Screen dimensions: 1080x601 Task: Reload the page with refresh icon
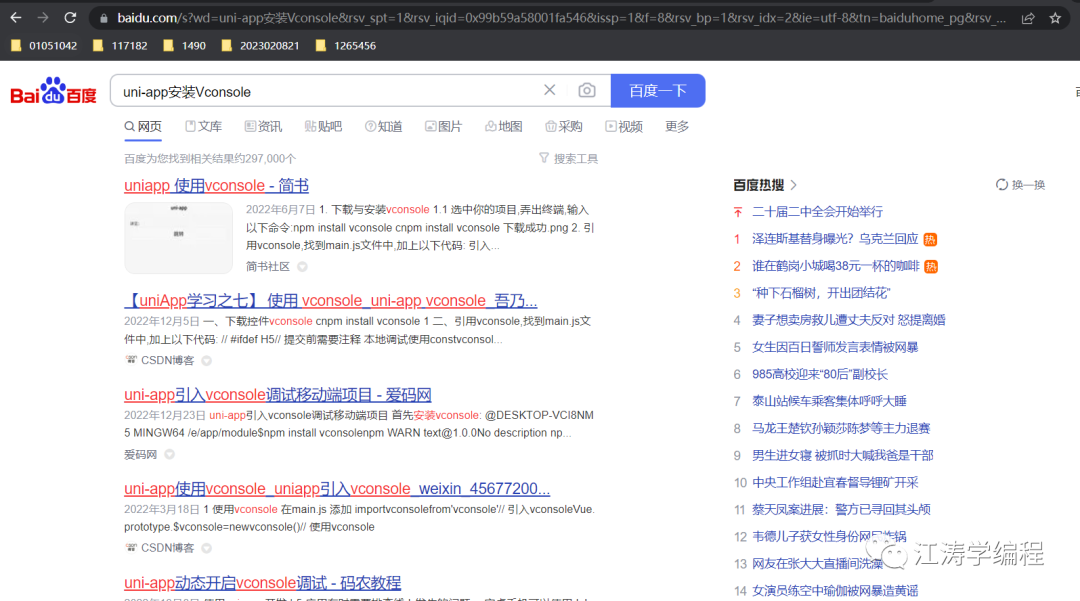68,17
